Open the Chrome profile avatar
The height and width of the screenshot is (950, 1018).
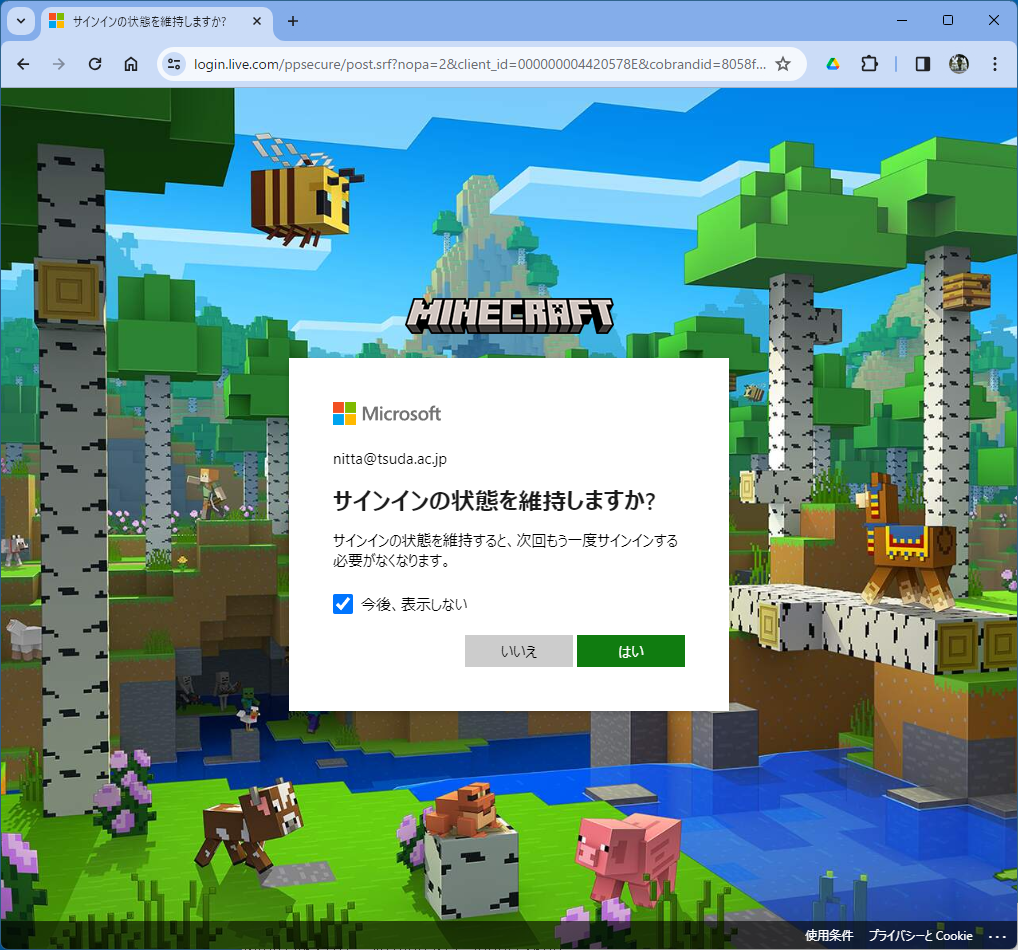[x=958, y=64]
